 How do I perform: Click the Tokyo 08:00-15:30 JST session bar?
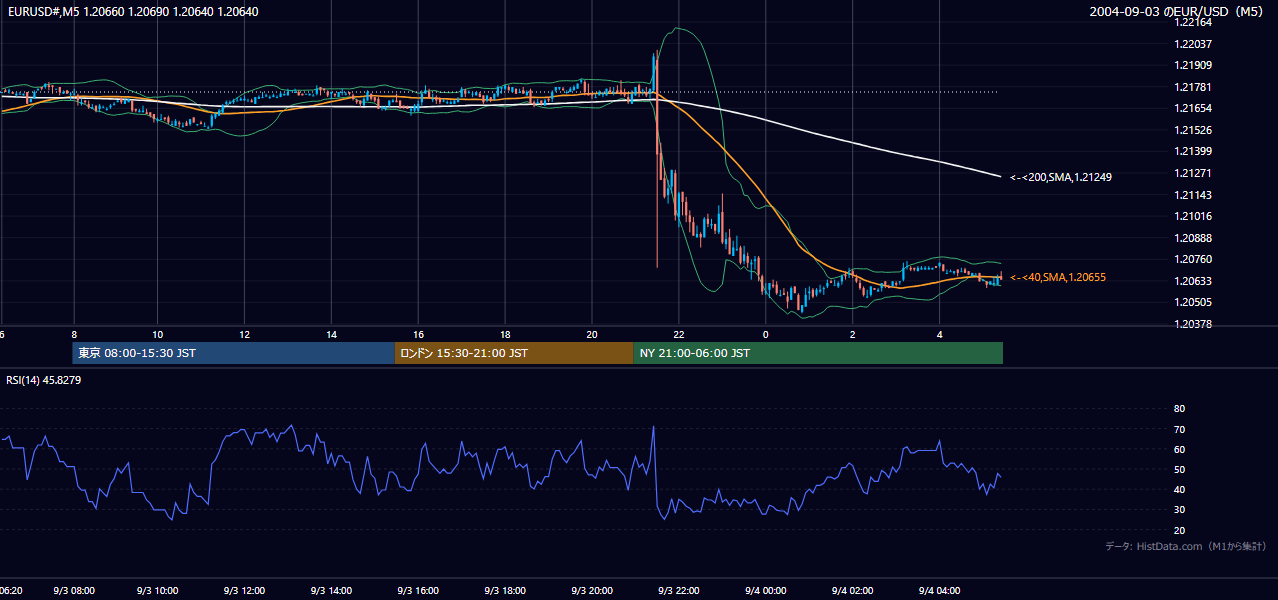(234, 353)
